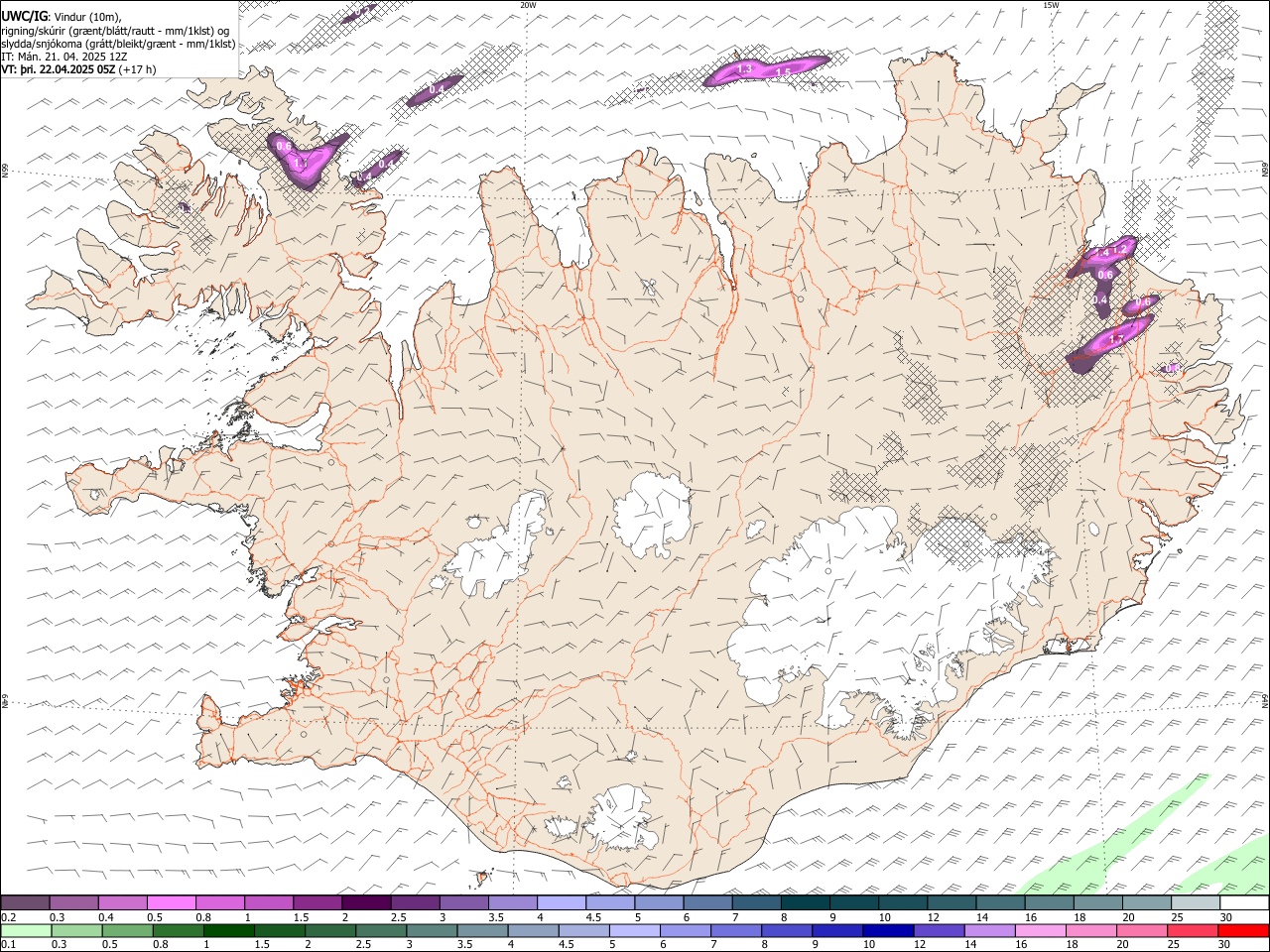Click the medium green swatch between 0.5 and 0.8
This screenshot has height=952, width=1270.
tap(127, 931)
